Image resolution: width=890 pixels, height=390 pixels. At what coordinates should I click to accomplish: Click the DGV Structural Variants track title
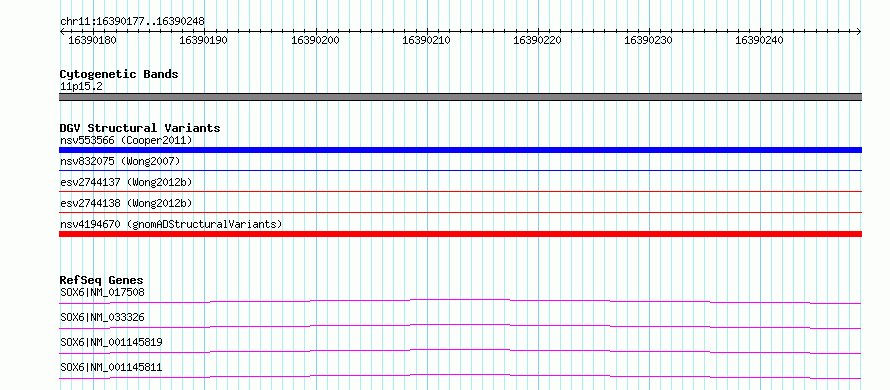tap(140, 128)
